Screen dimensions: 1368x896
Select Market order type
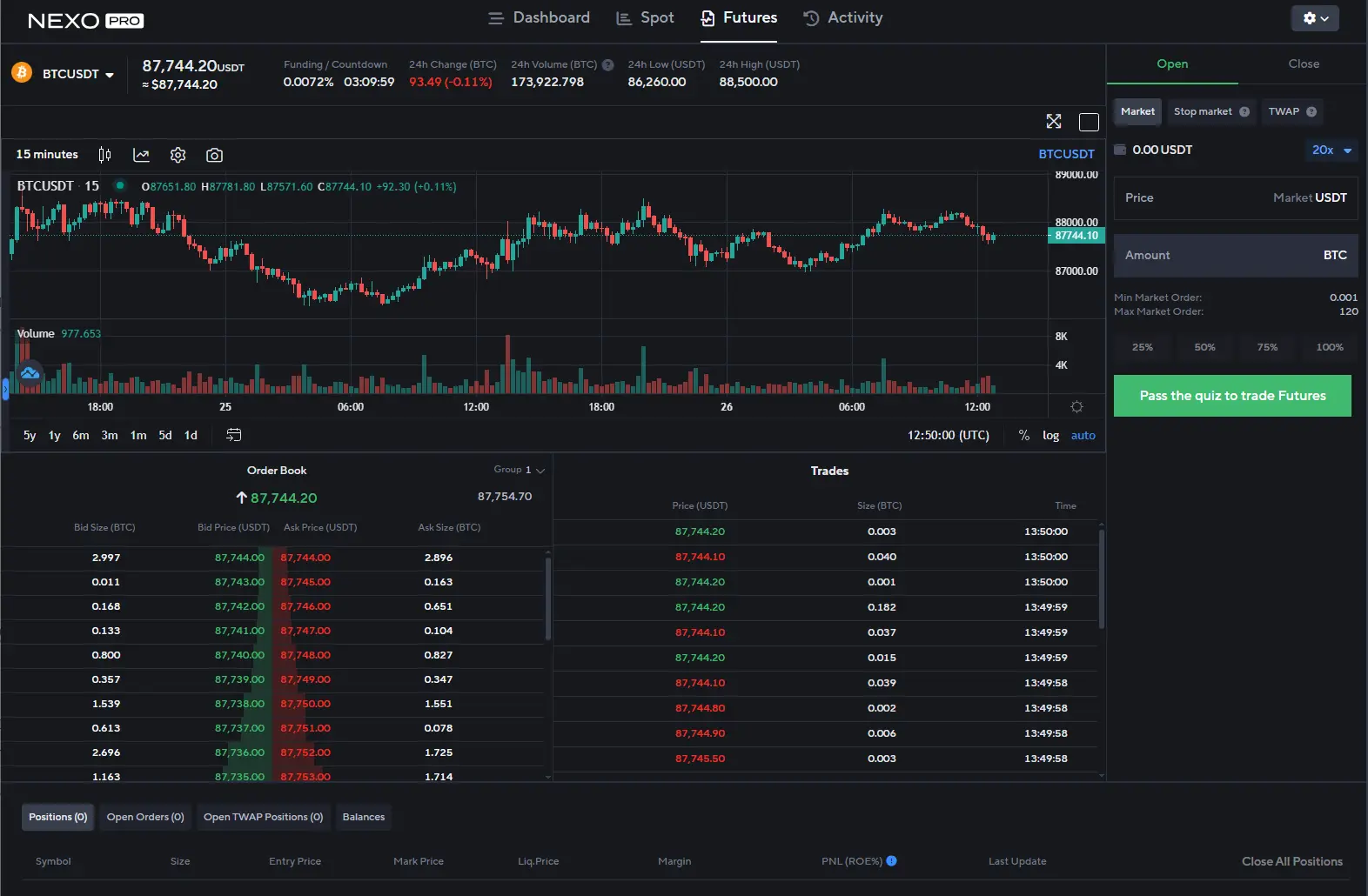pyautogui.click(x=1137, y=111)
